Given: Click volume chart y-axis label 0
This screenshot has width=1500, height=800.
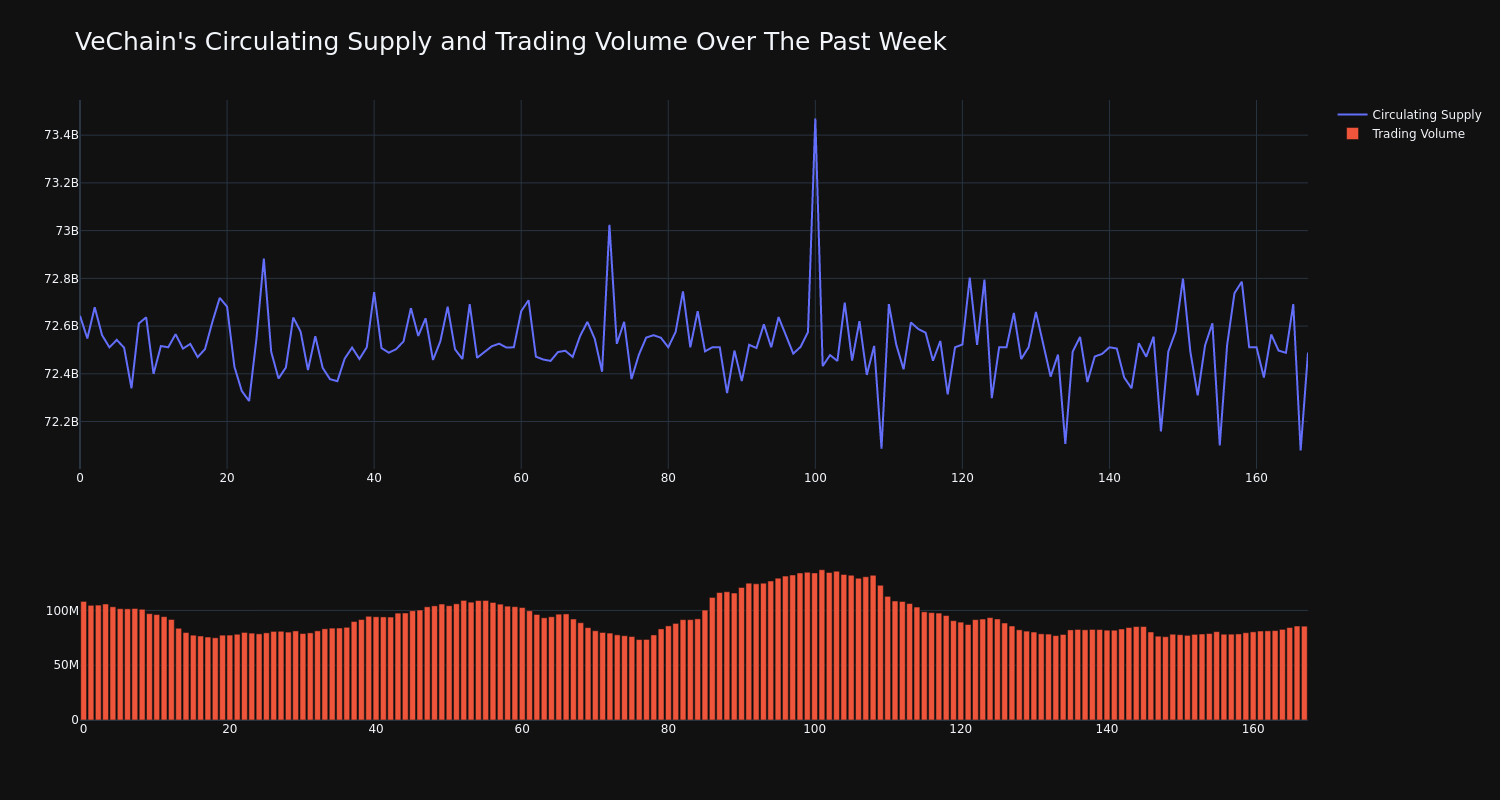Looking at the screenshot, I should 75,719.
